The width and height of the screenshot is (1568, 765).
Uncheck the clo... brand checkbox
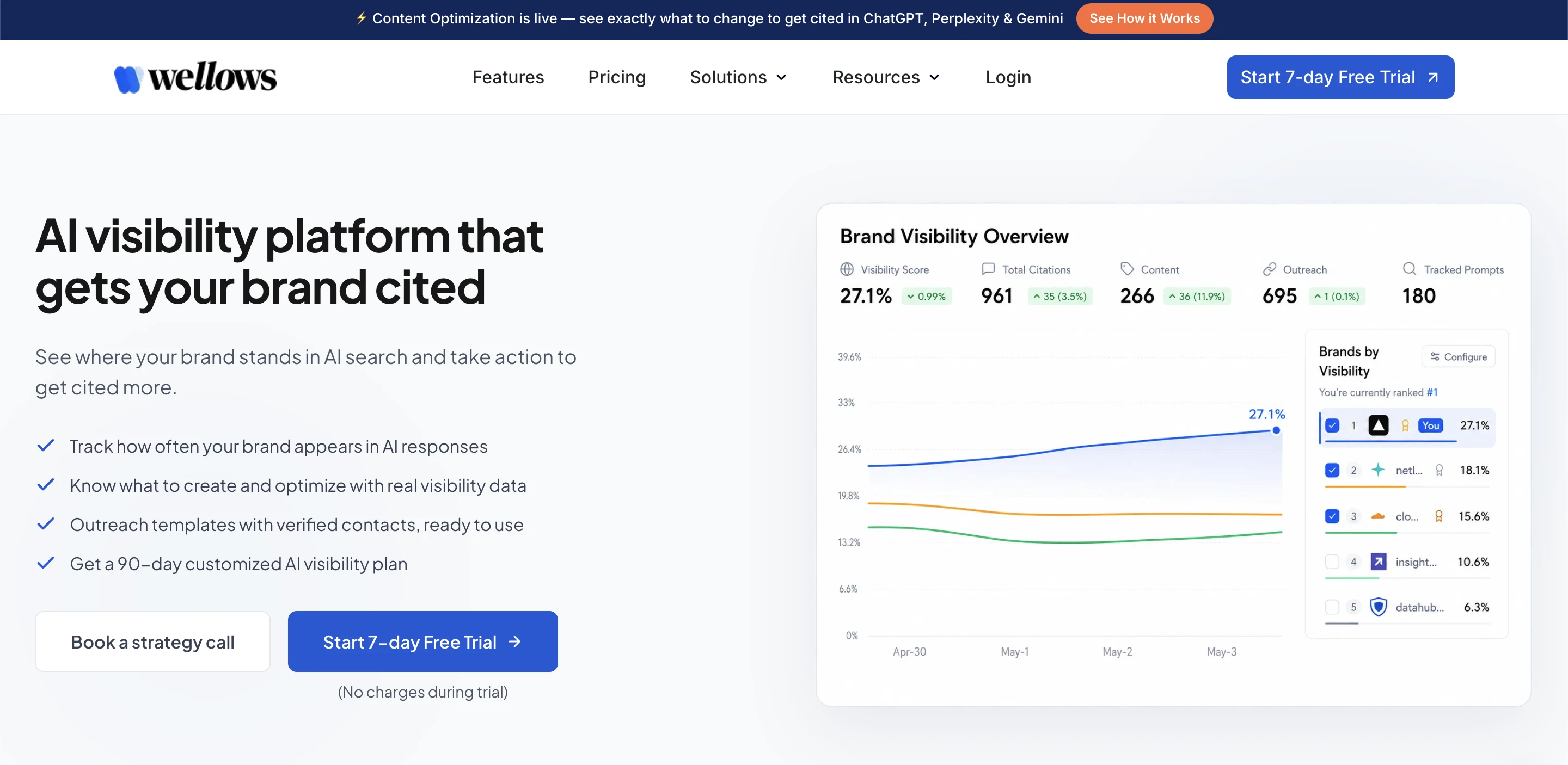1332,516
